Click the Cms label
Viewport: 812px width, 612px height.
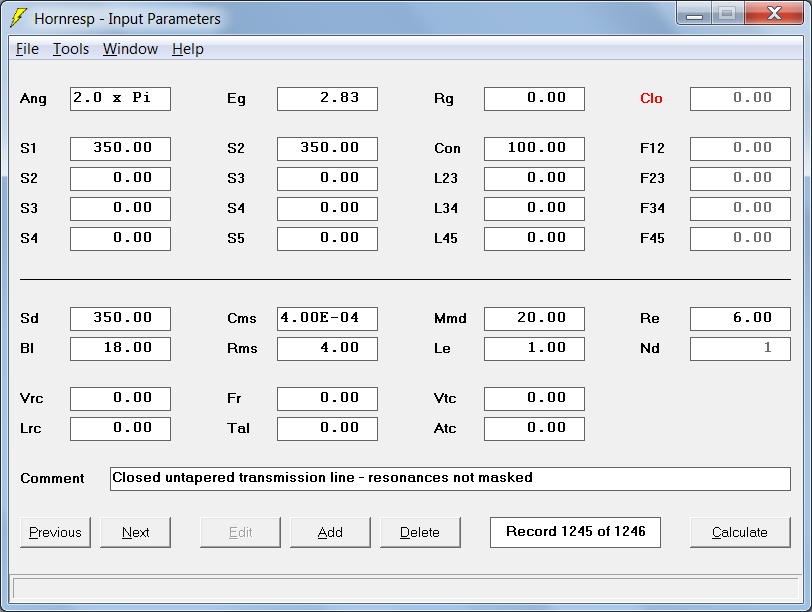click(241, 318)
